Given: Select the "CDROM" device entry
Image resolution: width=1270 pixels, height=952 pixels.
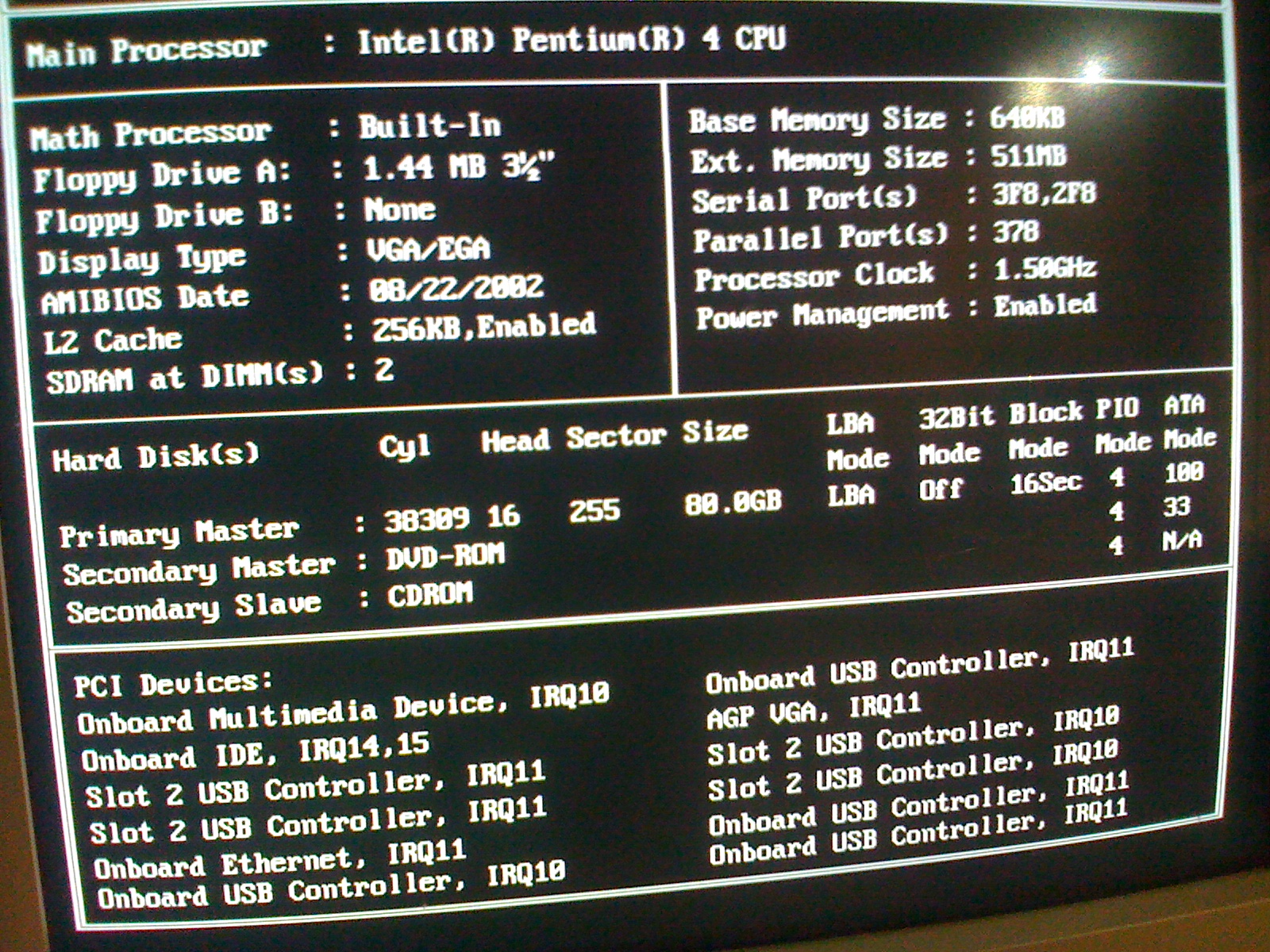Looking at the screenshot, I should point(430,596).
